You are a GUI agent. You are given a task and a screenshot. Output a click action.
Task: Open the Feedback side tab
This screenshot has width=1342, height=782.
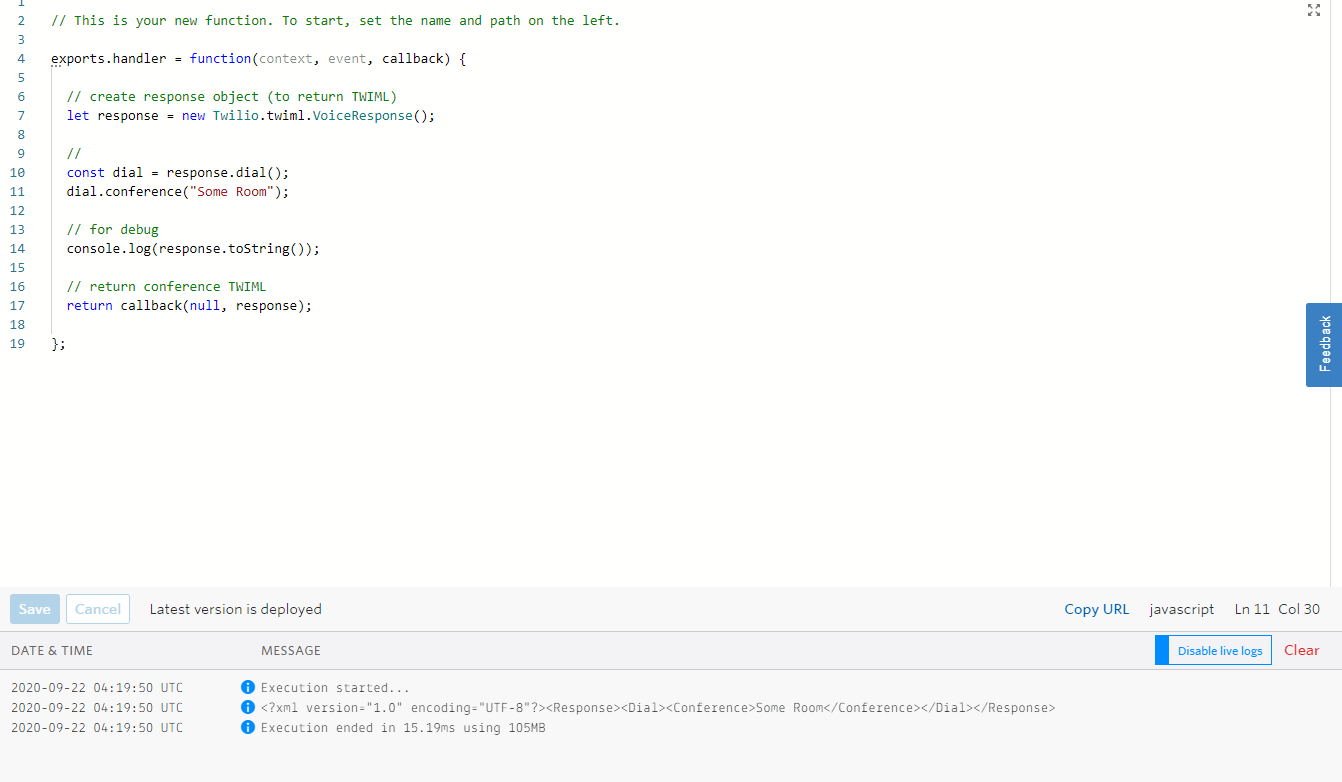tap(1324, 345)
